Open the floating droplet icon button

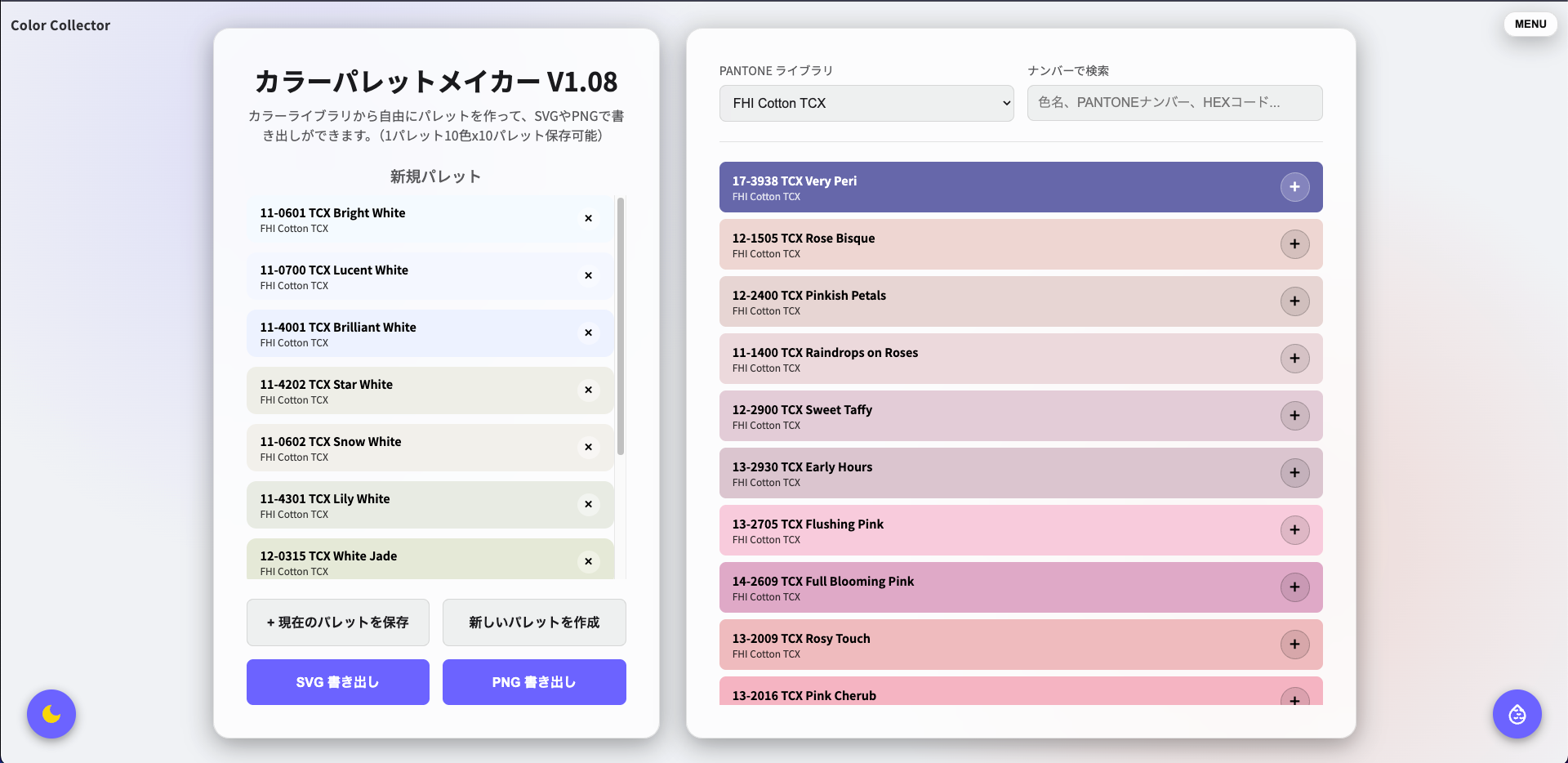pyautogui.click(x=1517, y=714)
